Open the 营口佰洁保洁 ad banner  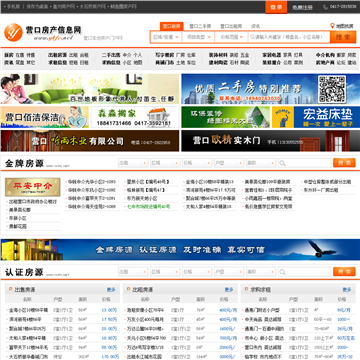tap(45, 117)
